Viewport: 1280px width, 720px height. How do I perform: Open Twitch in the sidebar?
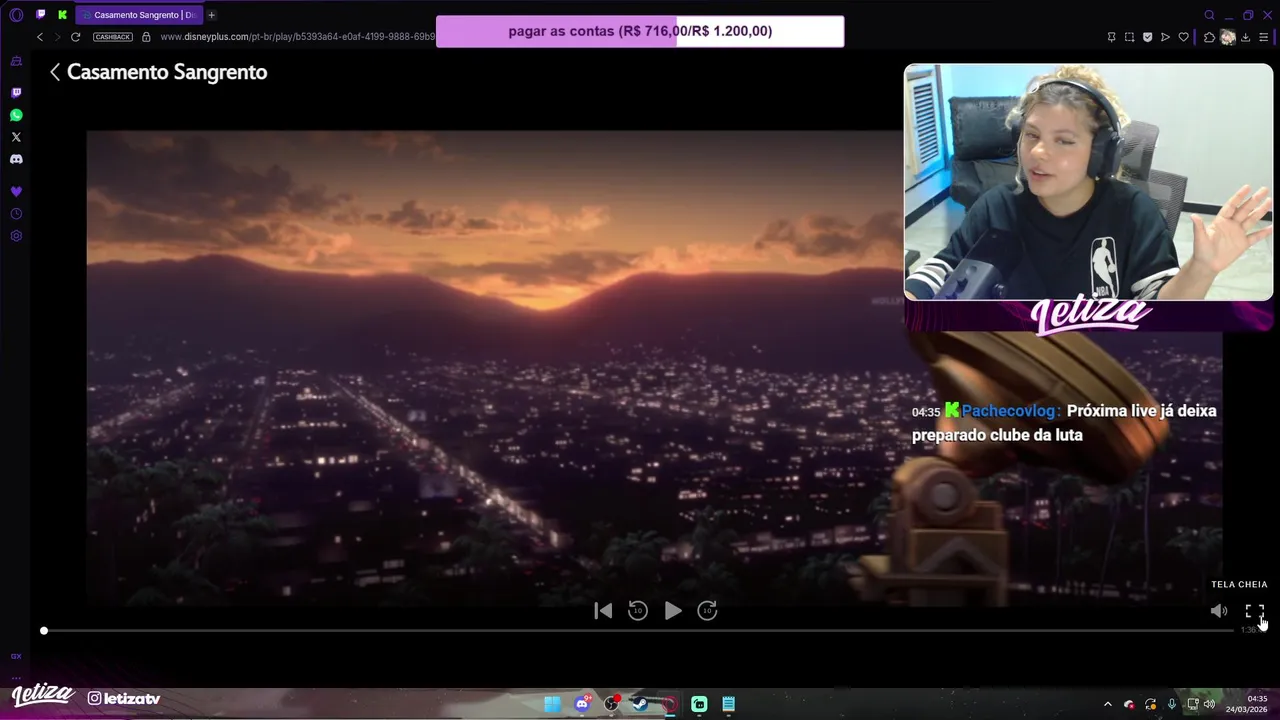16,92
